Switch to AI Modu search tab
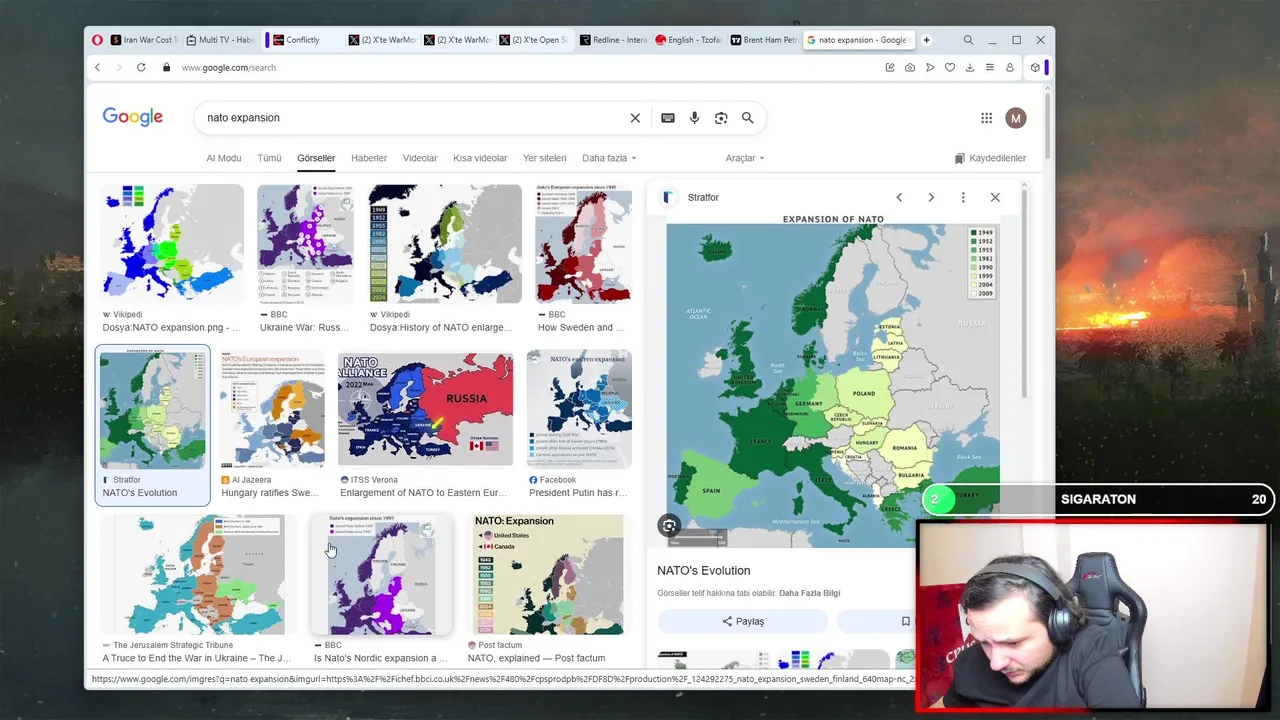This screenshot has height=720, width=1280. (224, 158)
